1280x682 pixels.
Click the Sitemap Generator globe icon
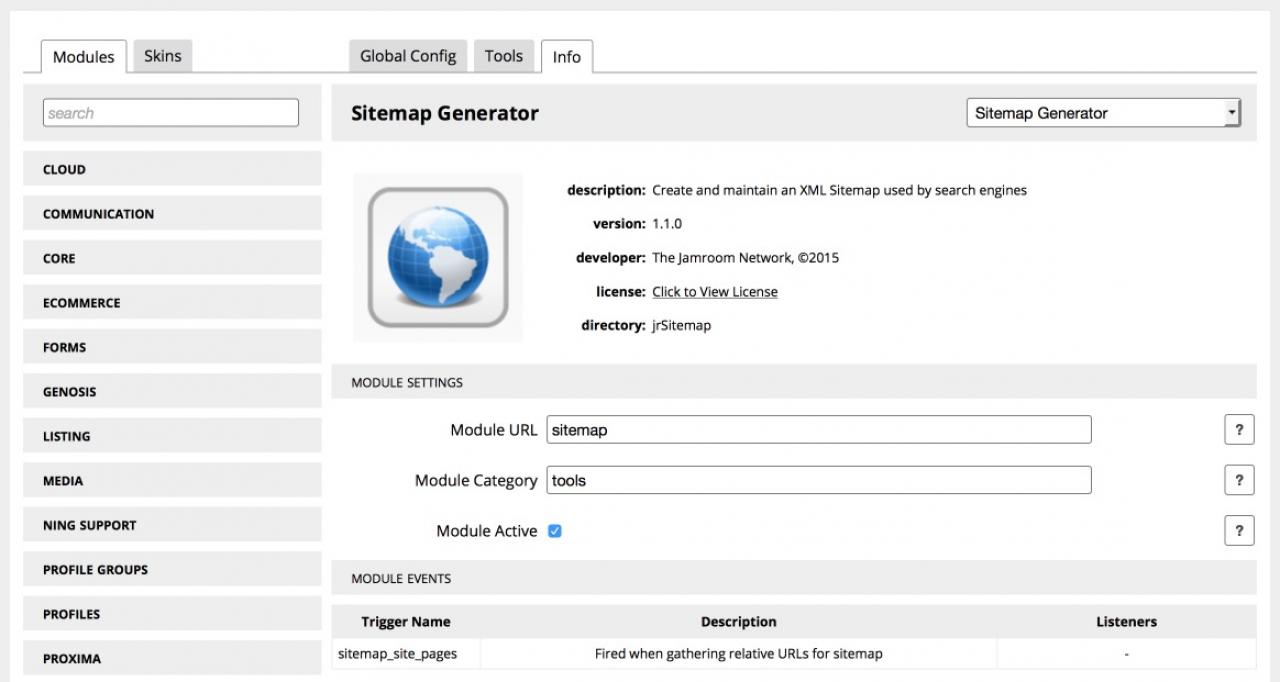pos(438,258)
